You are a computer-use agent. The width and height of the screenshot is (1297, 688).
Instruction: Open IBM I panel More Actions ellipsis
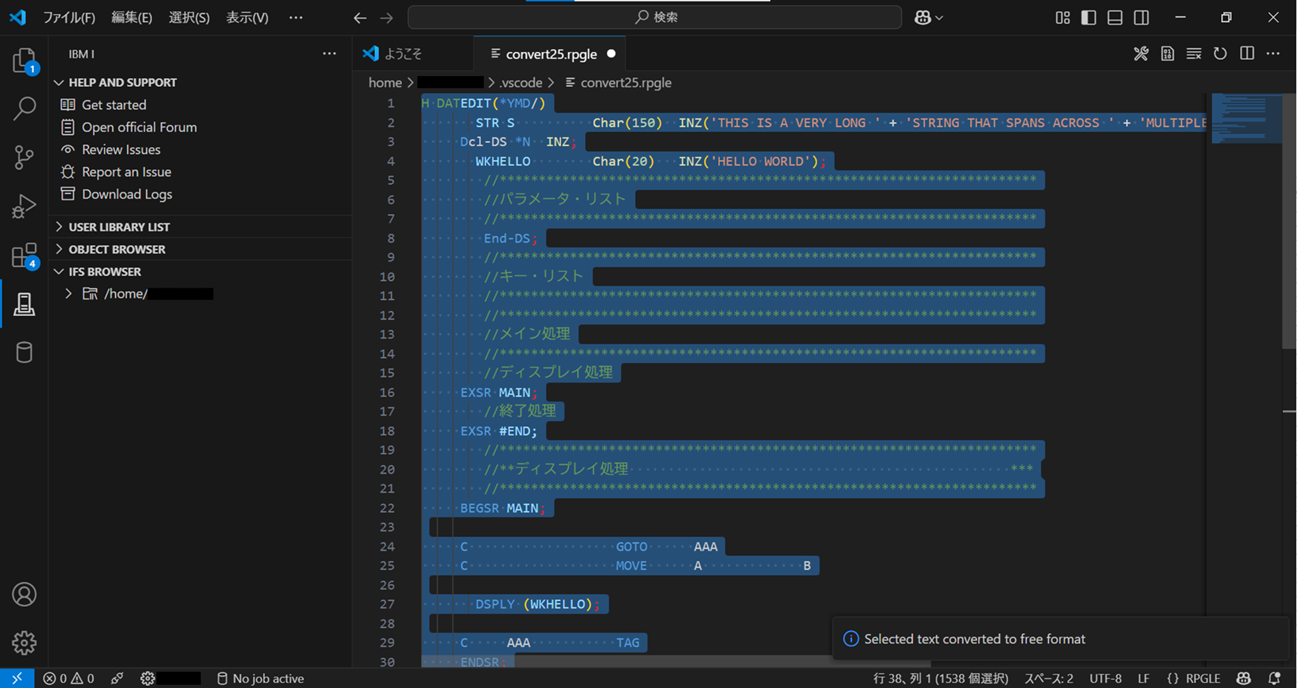[329, 54]
